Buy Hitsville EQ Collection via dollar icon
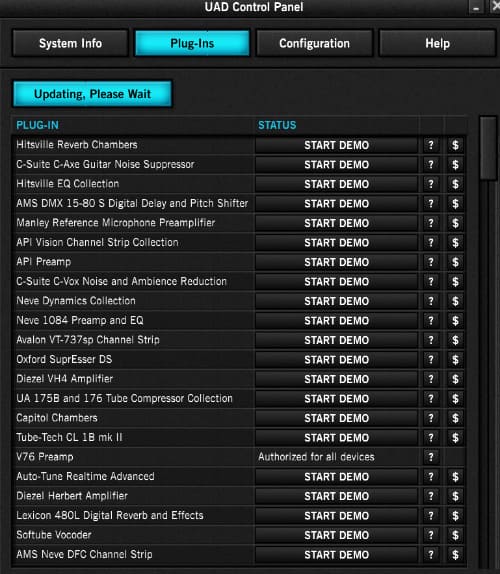Image resolution: width=500 pixels, height=574 pixels. tap(455, 184)
